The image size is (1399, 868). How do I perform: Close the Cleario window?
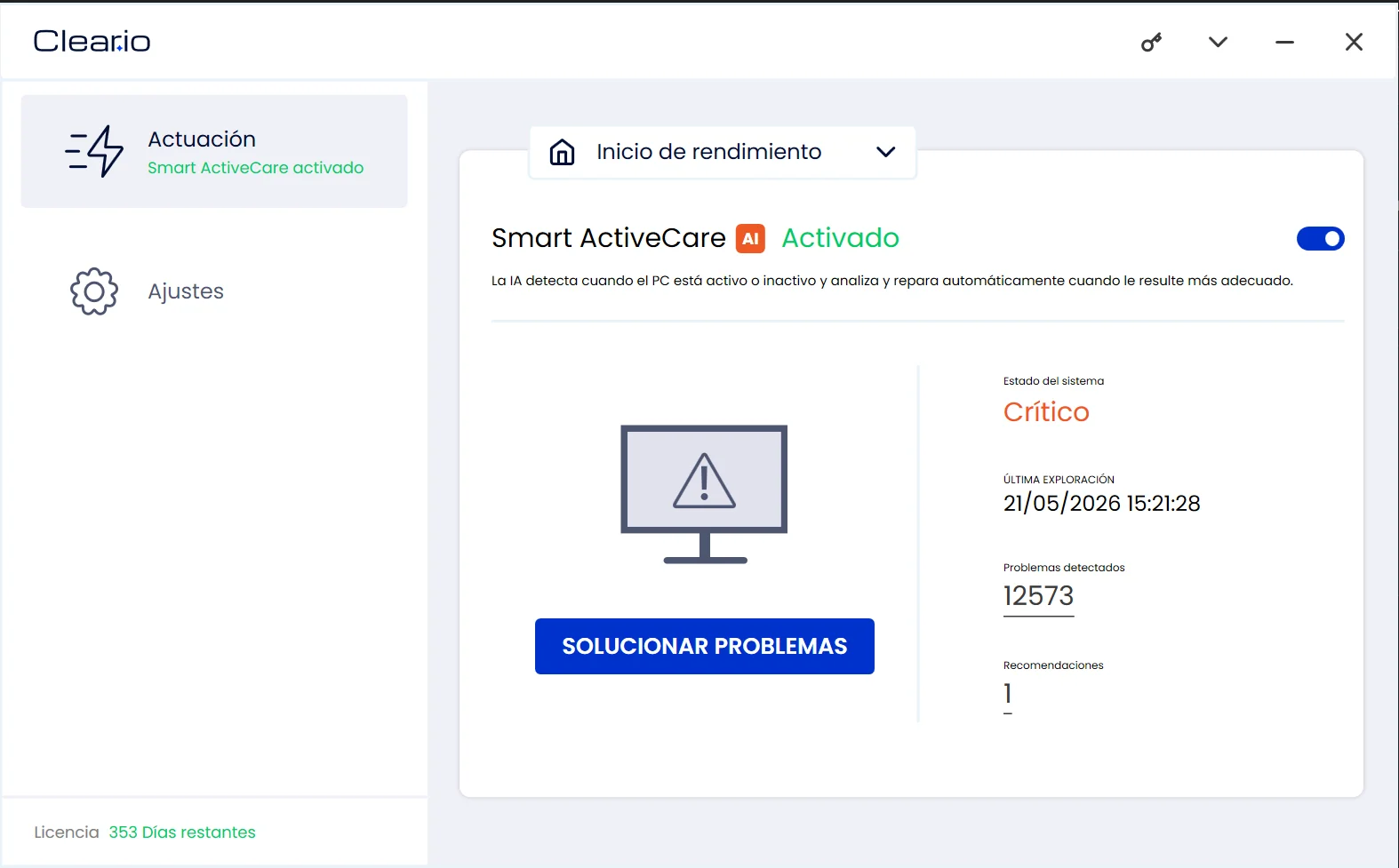click(1354, 42)
